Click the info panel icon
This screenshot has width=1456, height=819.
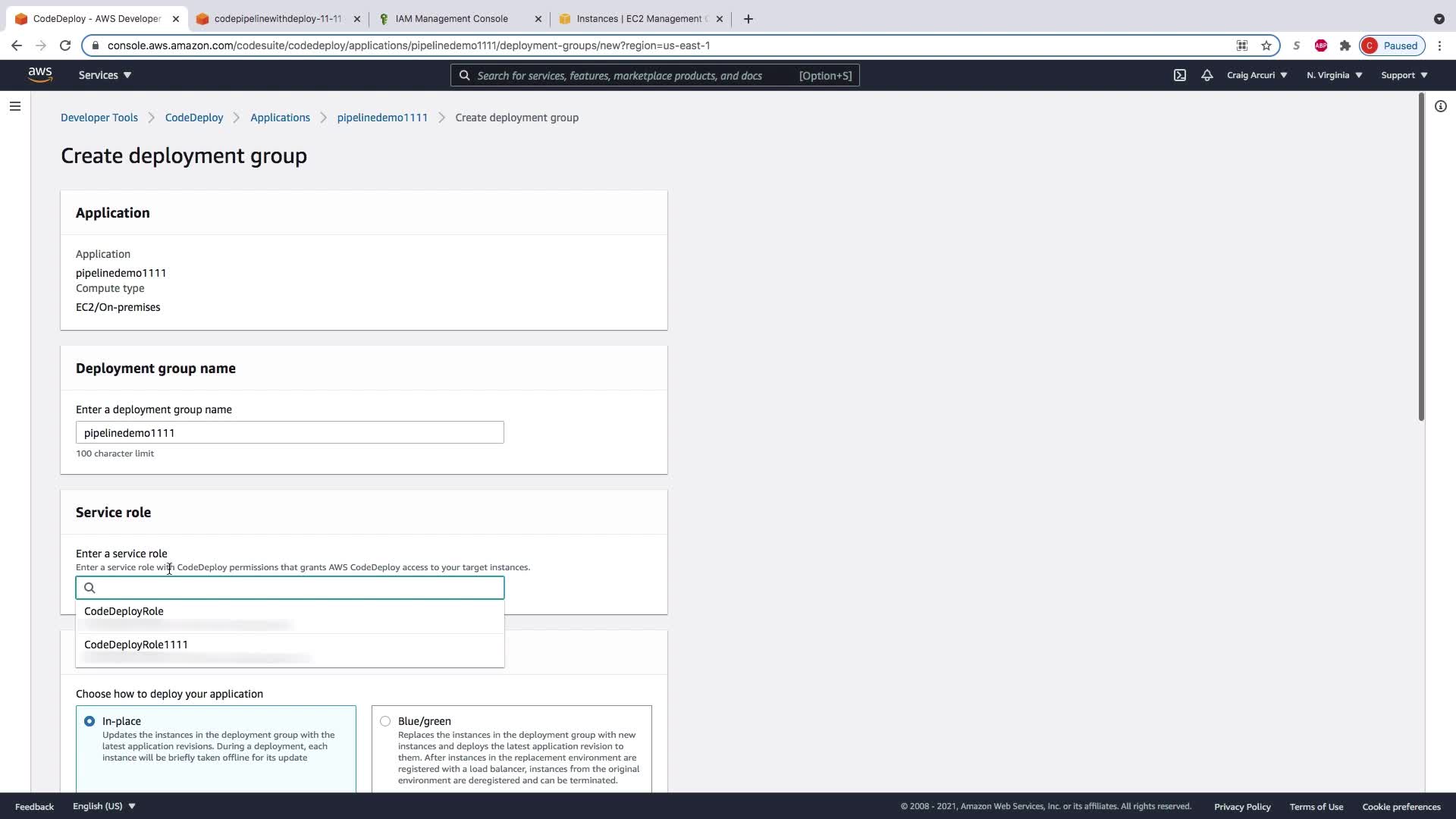pyautogui.click(x=1441, y=106)
